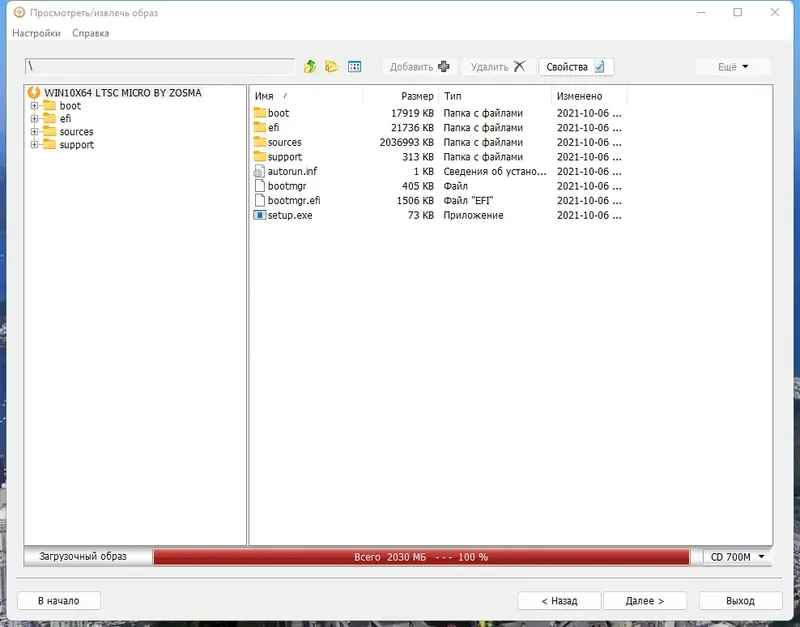Image resolution: width=800 pixels, height=627 pixels.
Task: Select sources folder in the tree
Action: coord(76,132)
